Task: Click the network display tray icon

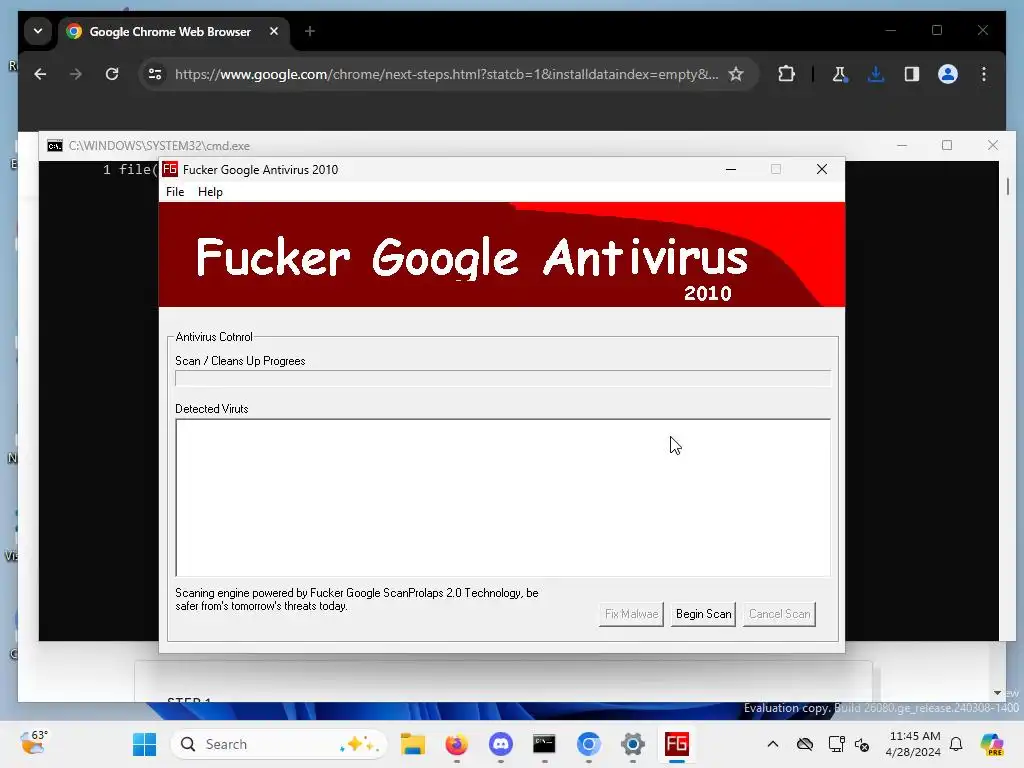Action: [836, 744]
